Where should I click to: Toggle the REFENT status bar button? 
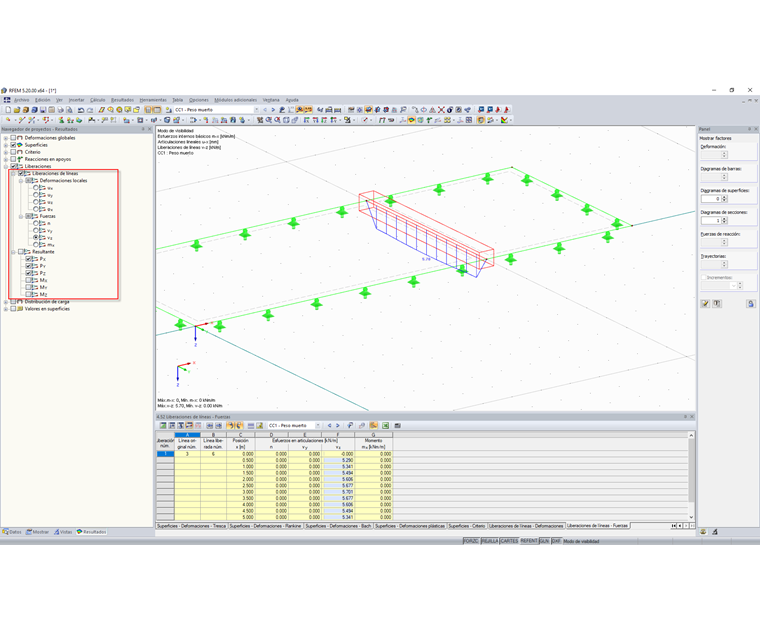pos(529,541)
